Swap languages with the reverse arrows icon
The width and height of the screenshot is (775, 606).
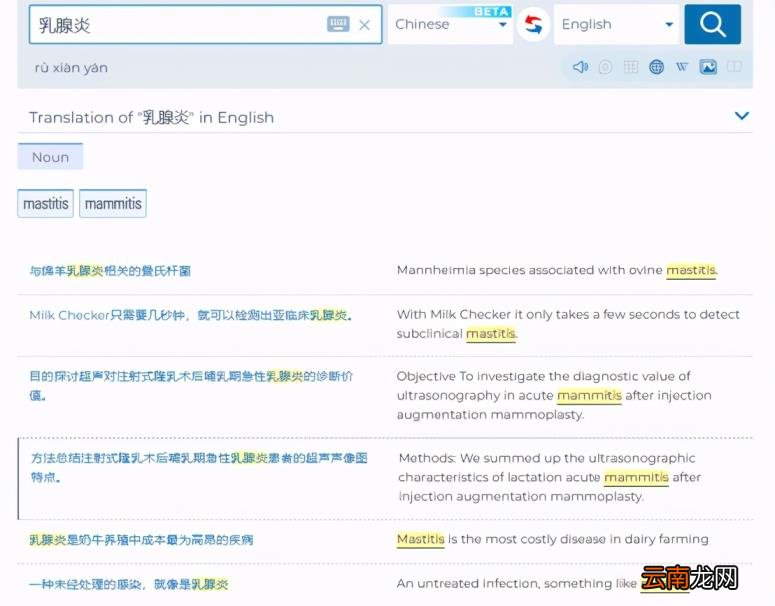point(533,24)
